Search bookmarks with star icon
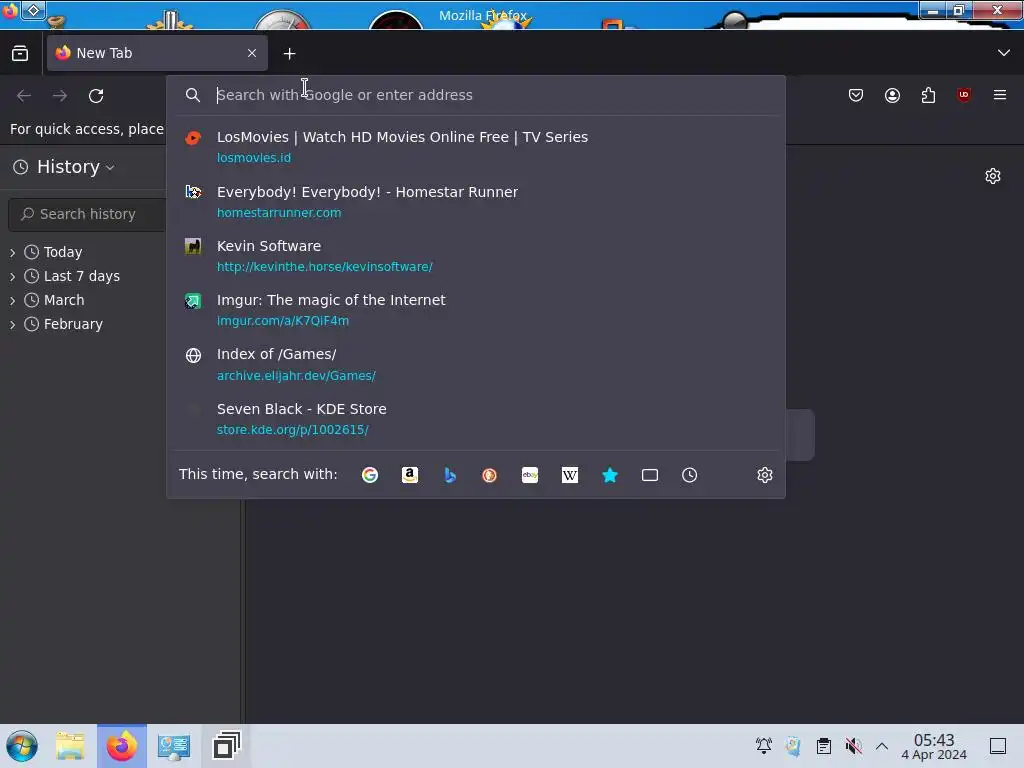Image resolution: width=1024 pixels, height=768 pixels. point(610,475)
